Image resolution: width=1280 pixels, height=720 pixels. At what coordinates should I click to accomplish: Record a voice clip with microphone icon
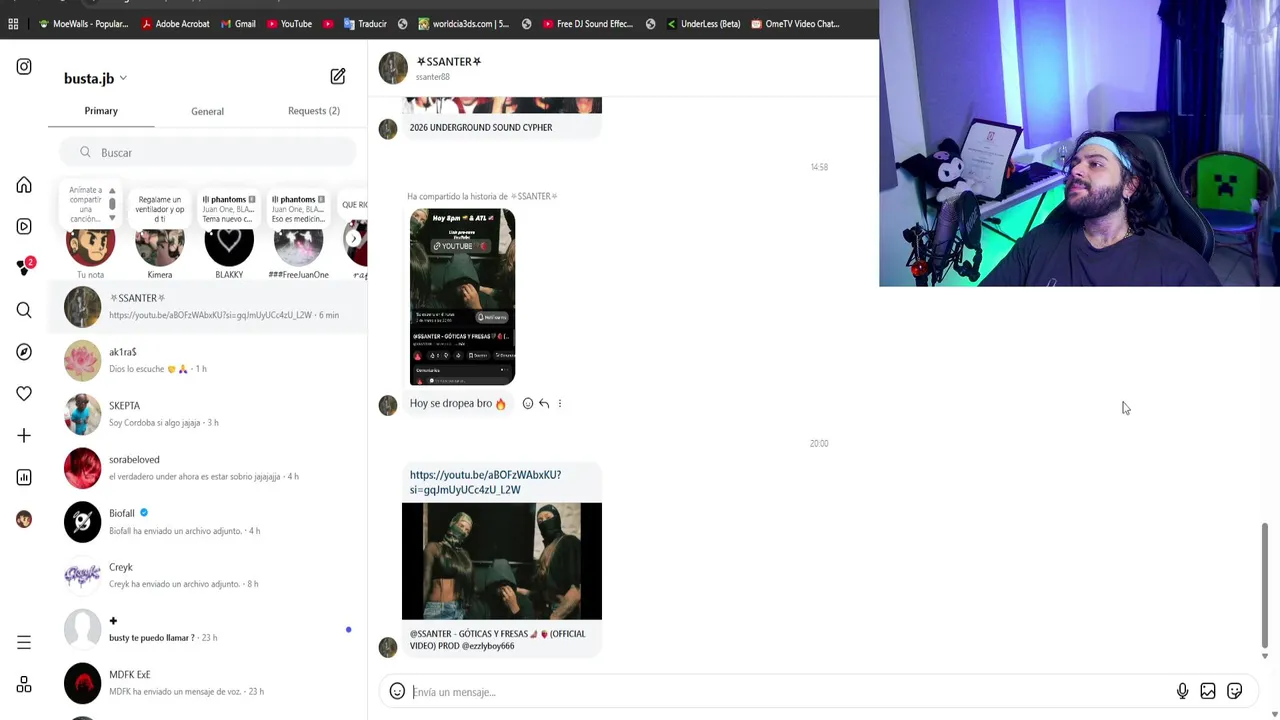tap(1182, 691)
